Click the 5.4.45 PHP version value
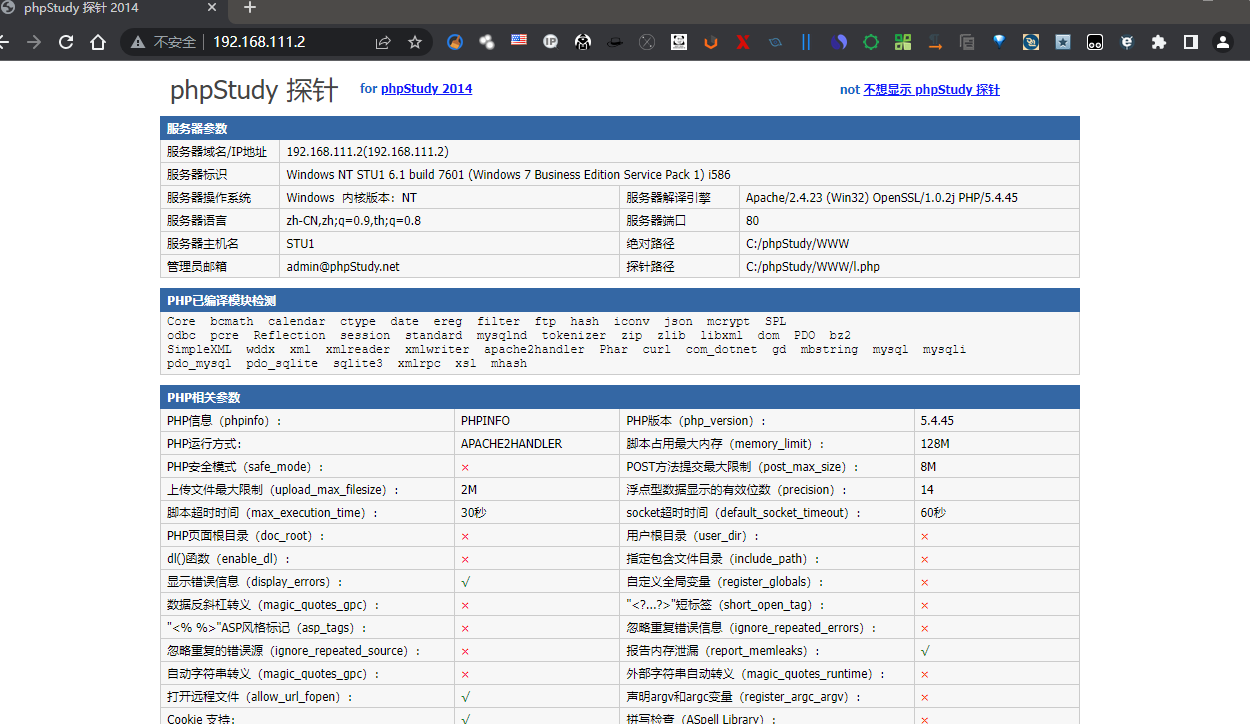 pos(939,421)
